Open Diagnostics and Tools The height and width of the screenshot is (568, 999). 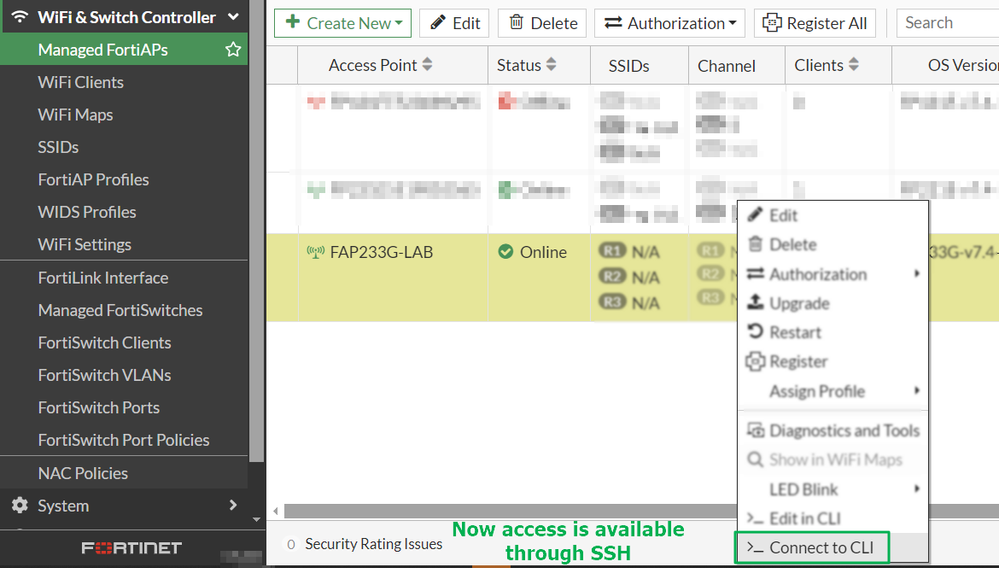[833, 430]
